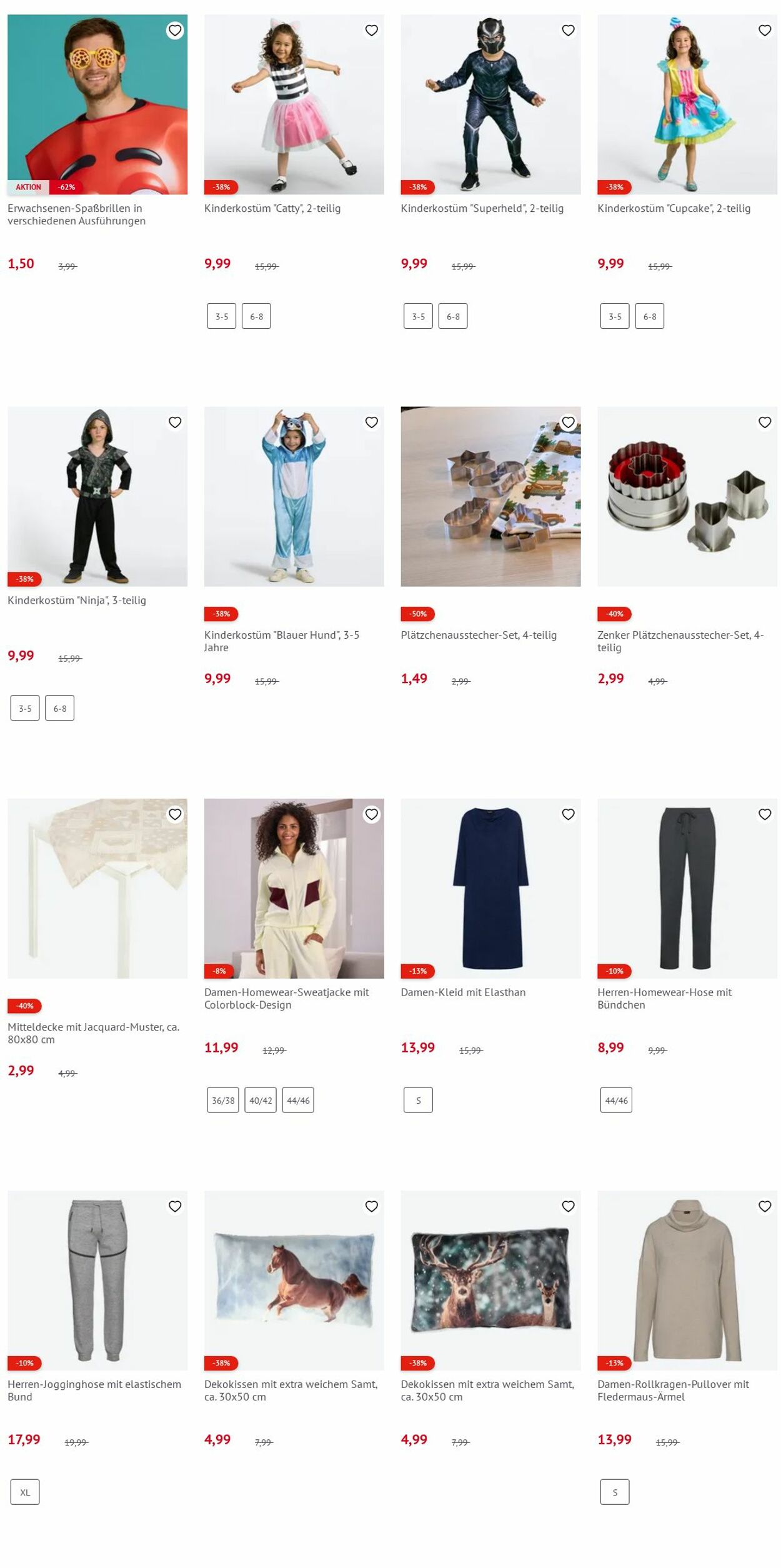Wishlist the Ninja costume heart icon
This screenshot has width=781, height=1568.
coord(175,422)
